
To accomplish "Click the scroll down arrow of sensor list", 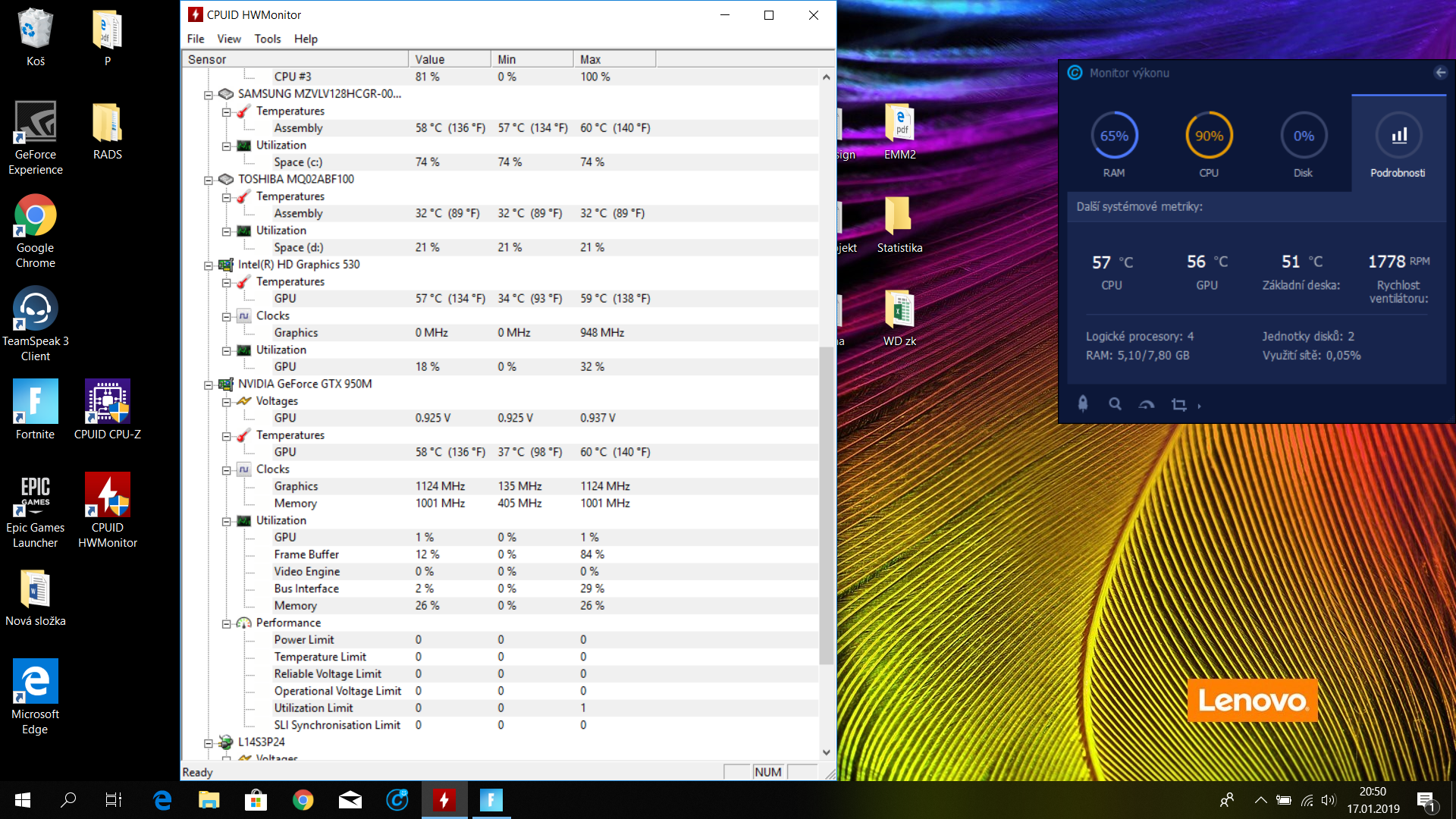I will 826,752.
